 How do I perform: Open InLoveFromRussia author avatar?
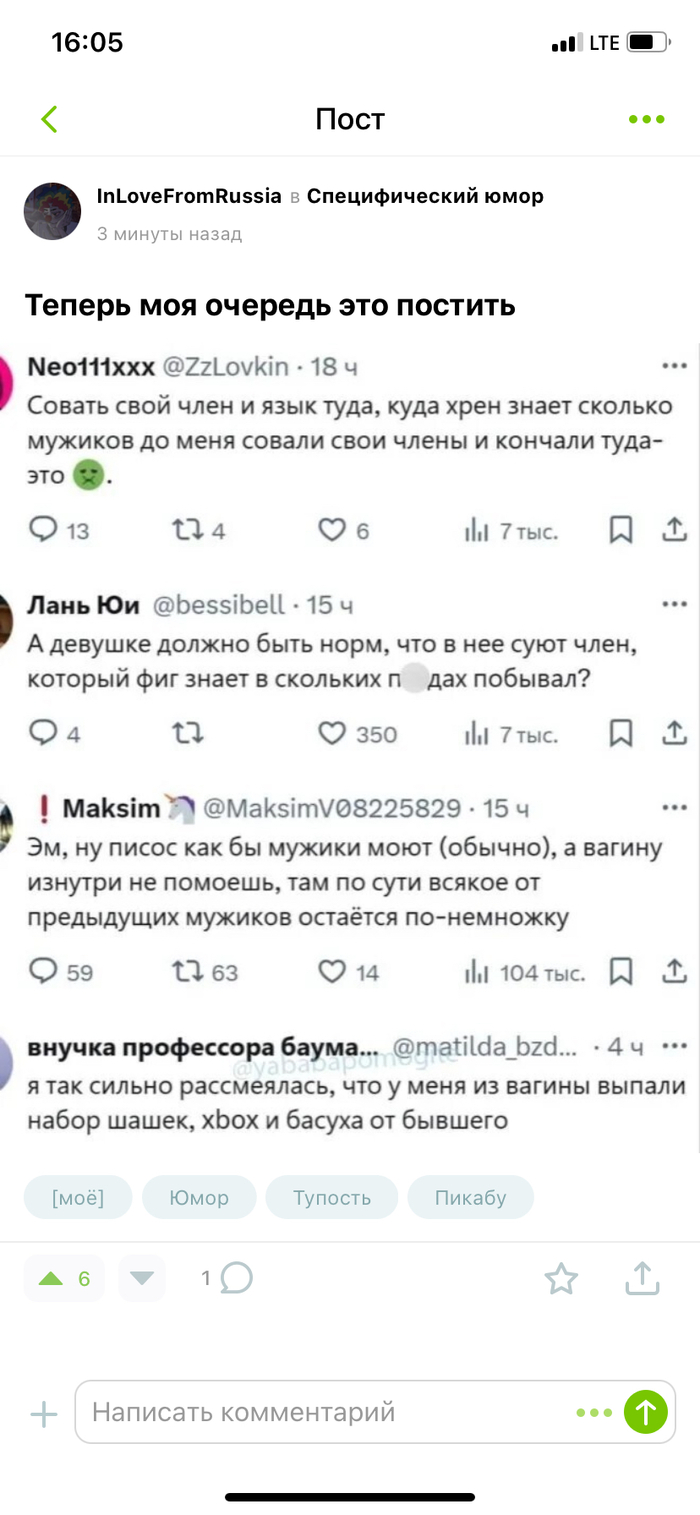(x=52, y=211)
